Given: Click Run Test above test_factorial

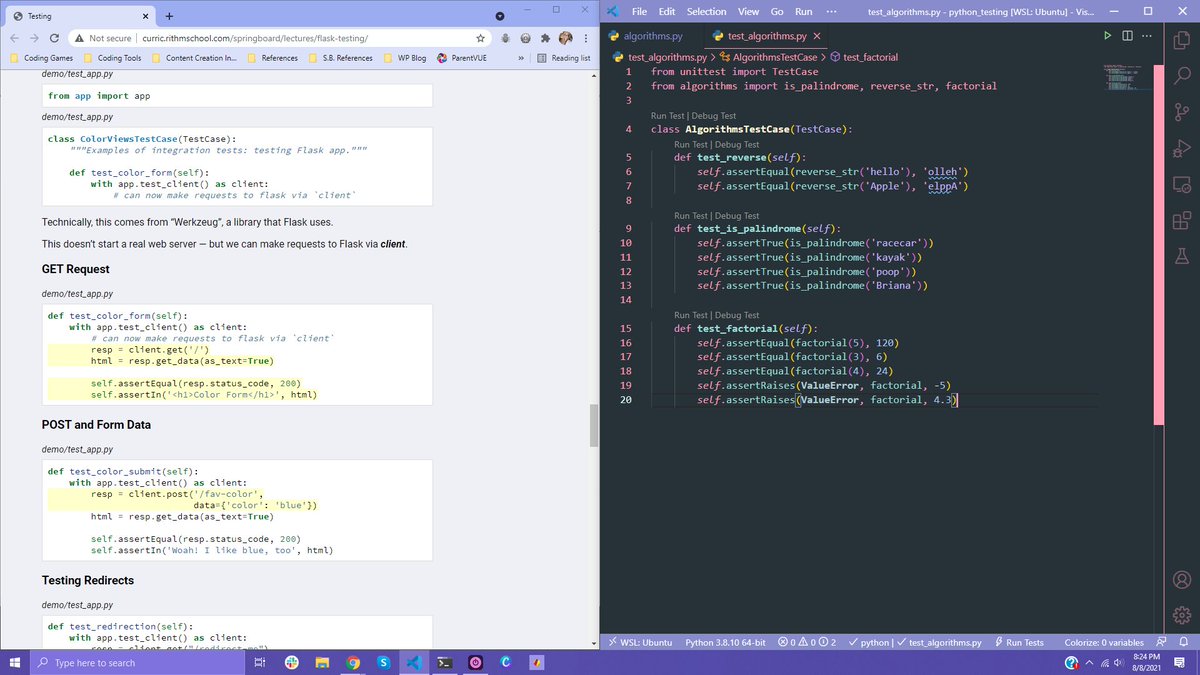Looking at the screenshot, I should point(691,315).
